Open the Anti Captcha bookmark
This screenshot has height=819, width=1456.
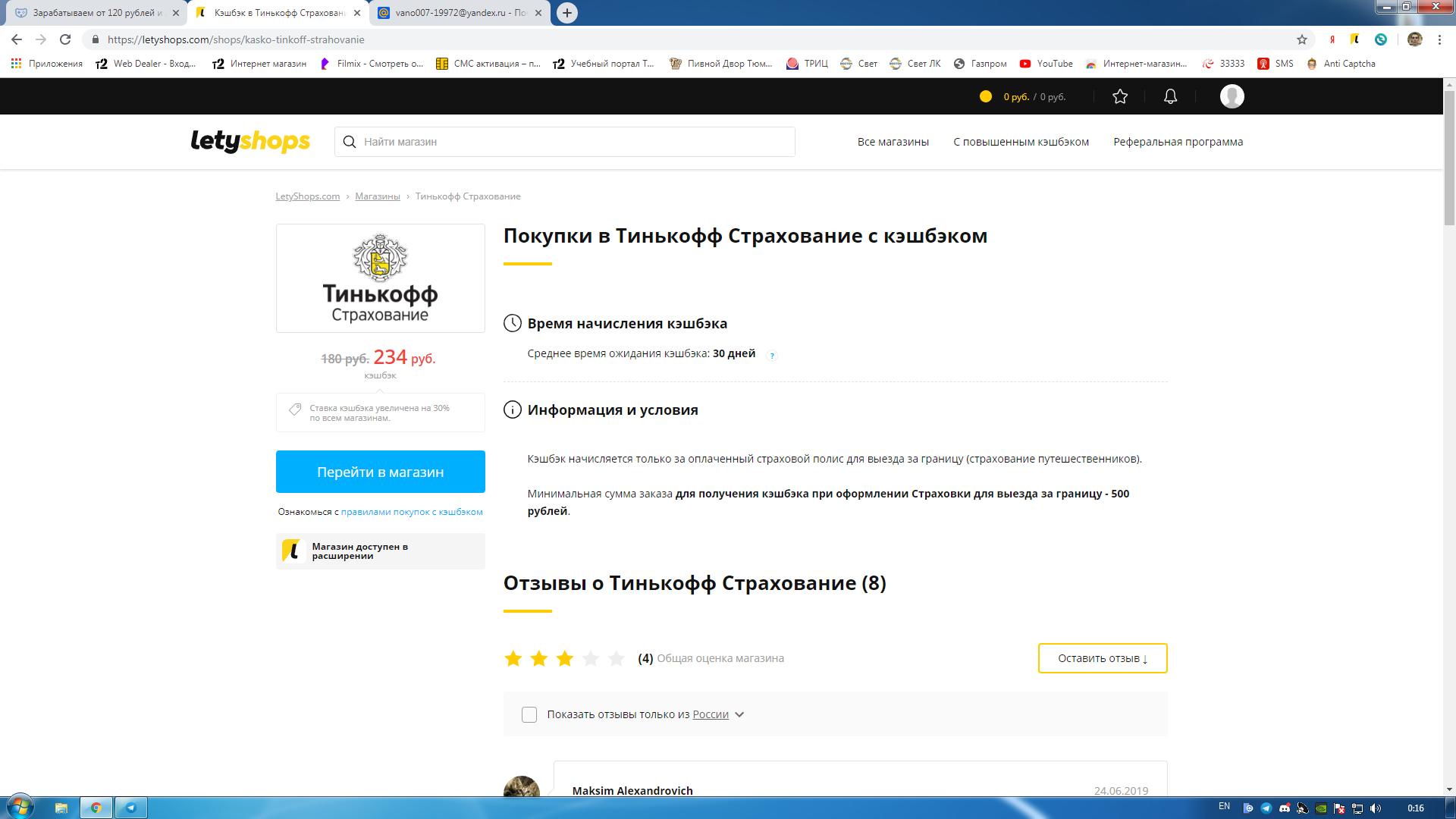1341,64
